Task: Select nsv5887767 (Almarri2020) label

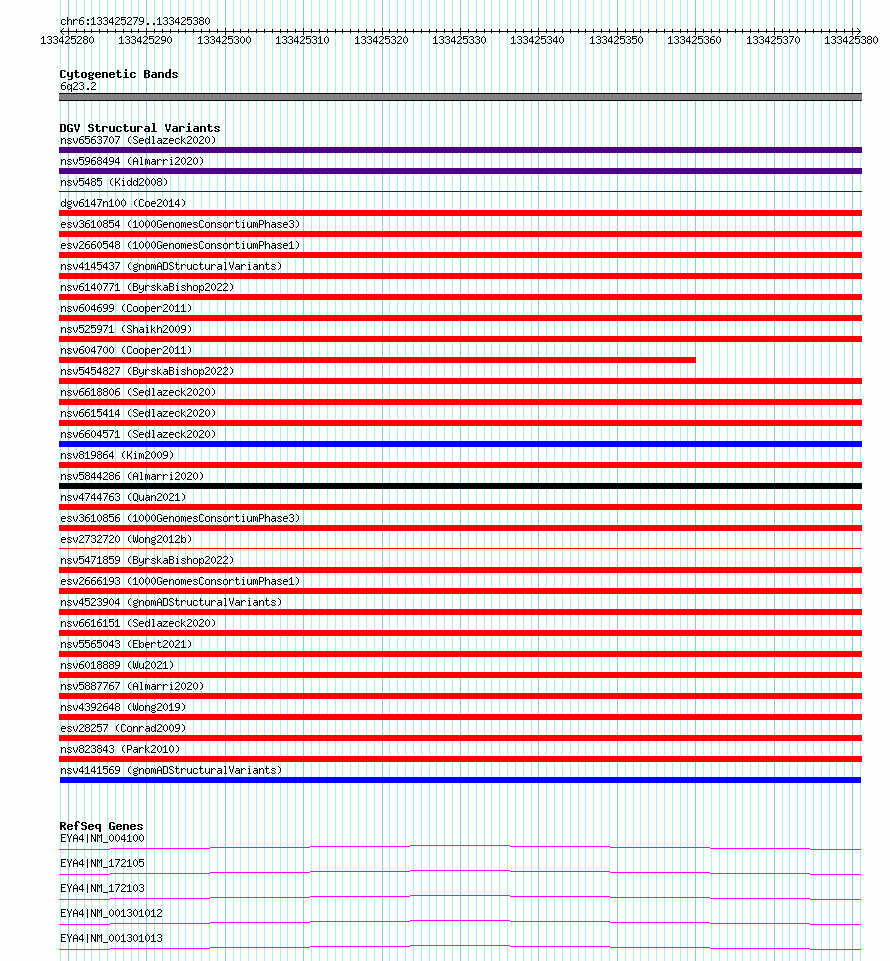Action: click(132, 686)
